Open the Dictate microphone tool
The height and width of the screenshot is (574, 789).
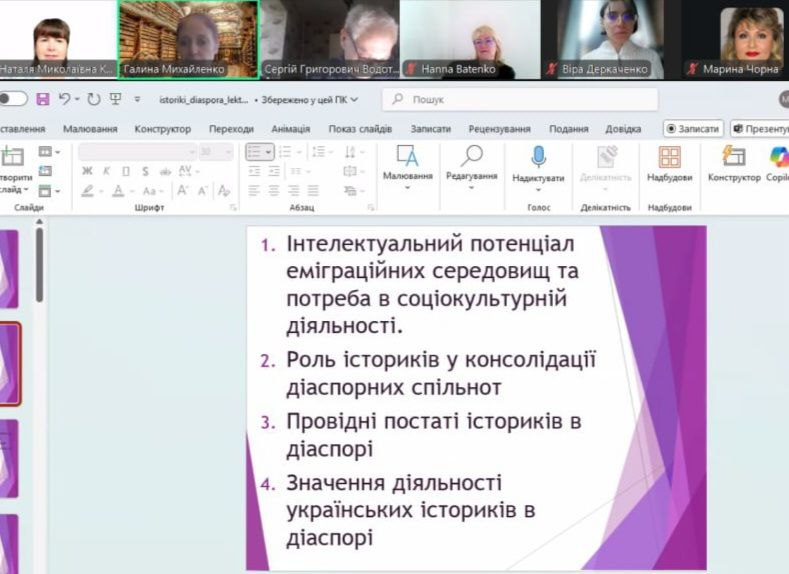pos(538,158)
